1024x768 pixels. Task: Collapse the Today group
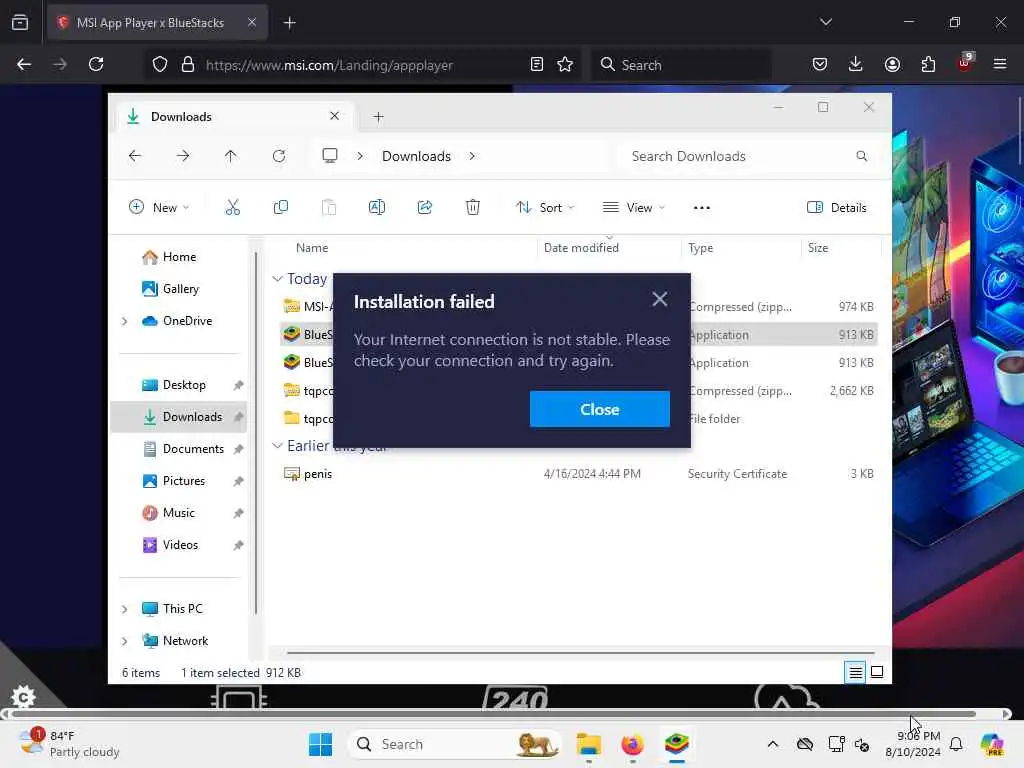[277, 279]
